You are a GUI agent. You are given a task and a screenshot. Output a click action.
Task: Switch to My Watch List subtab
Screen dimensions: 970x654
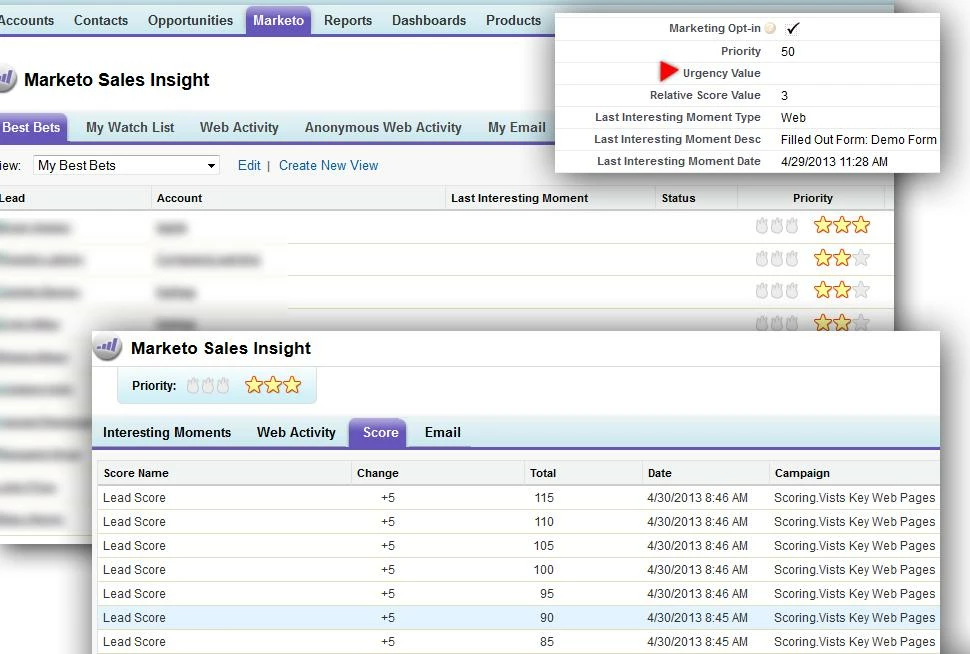tap(130, 127)
